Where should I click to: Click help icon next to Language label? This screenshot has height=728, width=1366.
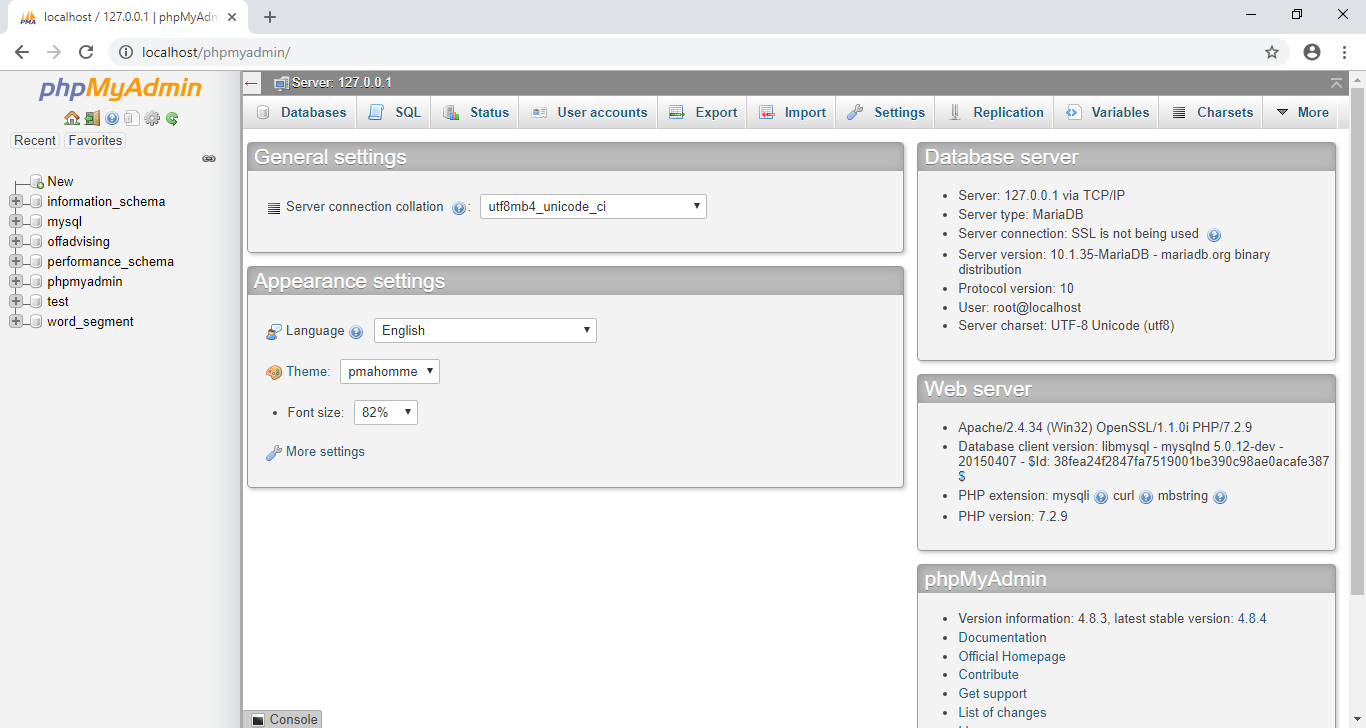click(356, 332)
